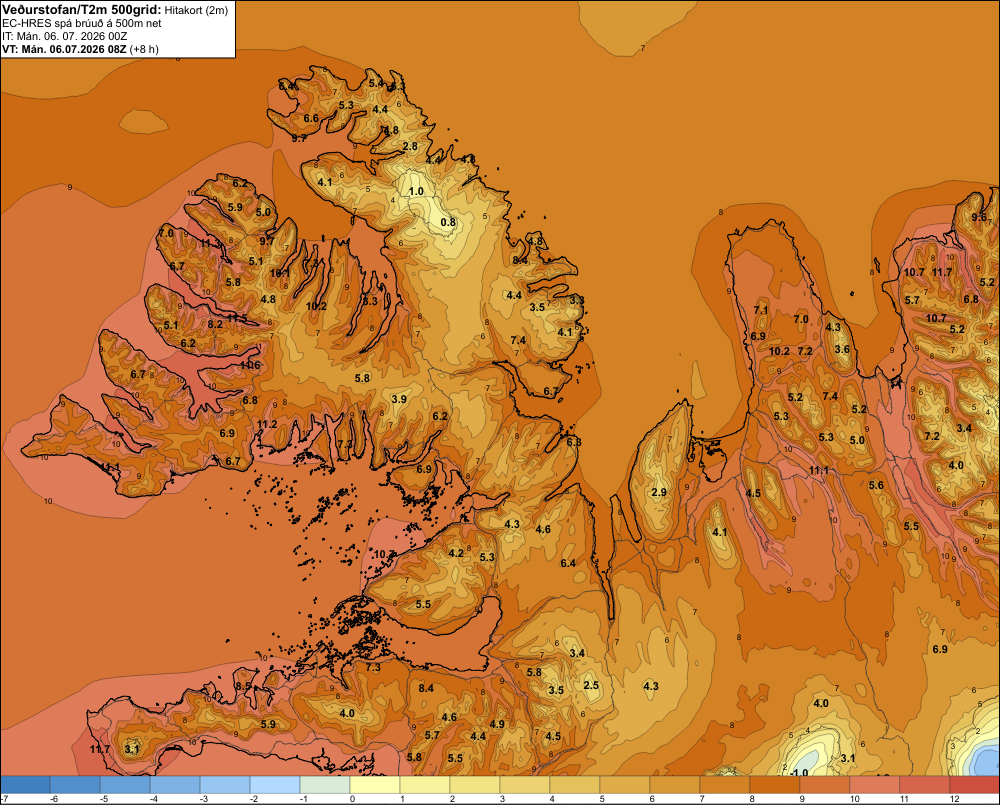The image size is (1000, 805).
Task: Click the 'Veðurstofan/T2m 500grid' title text
Action: (x=82, y=10)
